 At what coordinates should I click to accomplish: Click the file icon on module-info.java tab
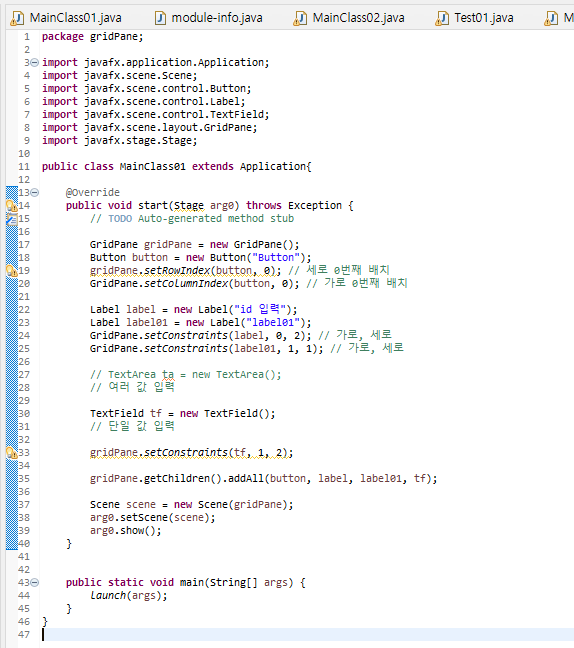(160, 18)
